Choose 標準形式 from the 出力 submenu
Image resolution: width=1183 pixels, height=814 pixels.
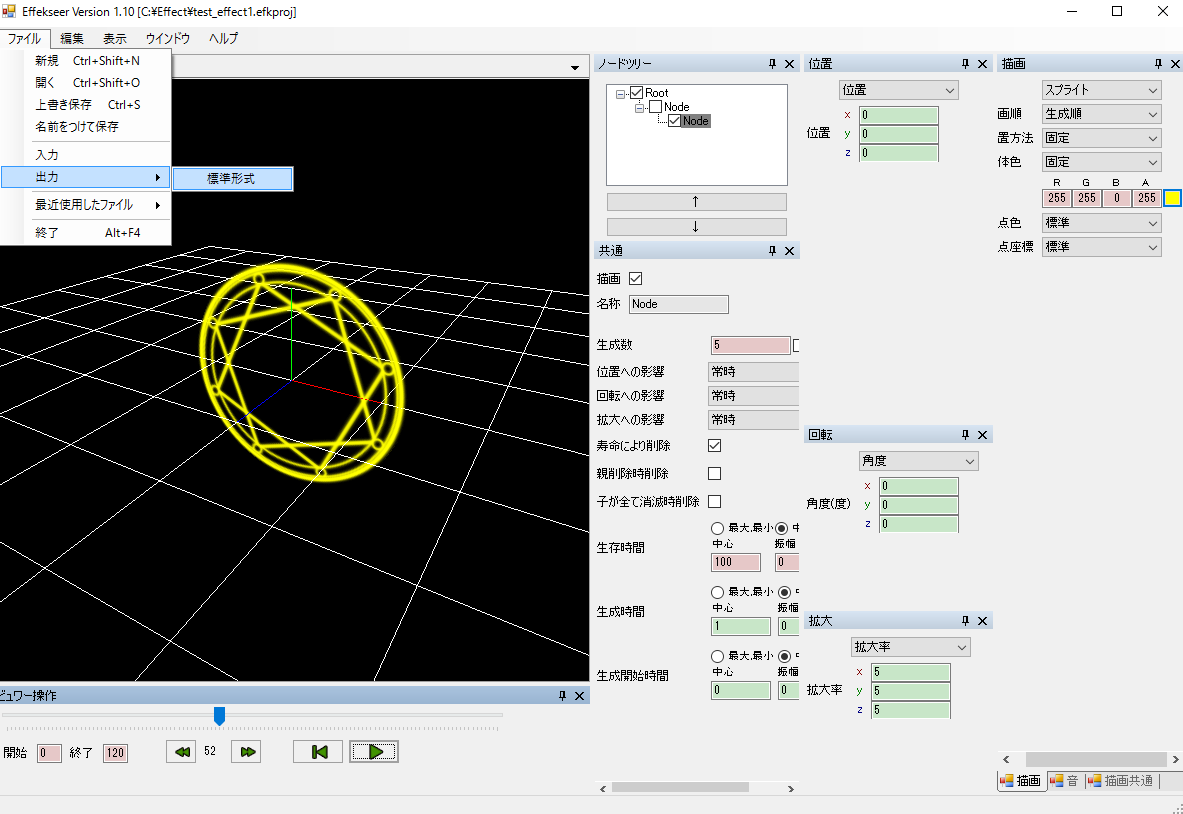tap(232, 179)
